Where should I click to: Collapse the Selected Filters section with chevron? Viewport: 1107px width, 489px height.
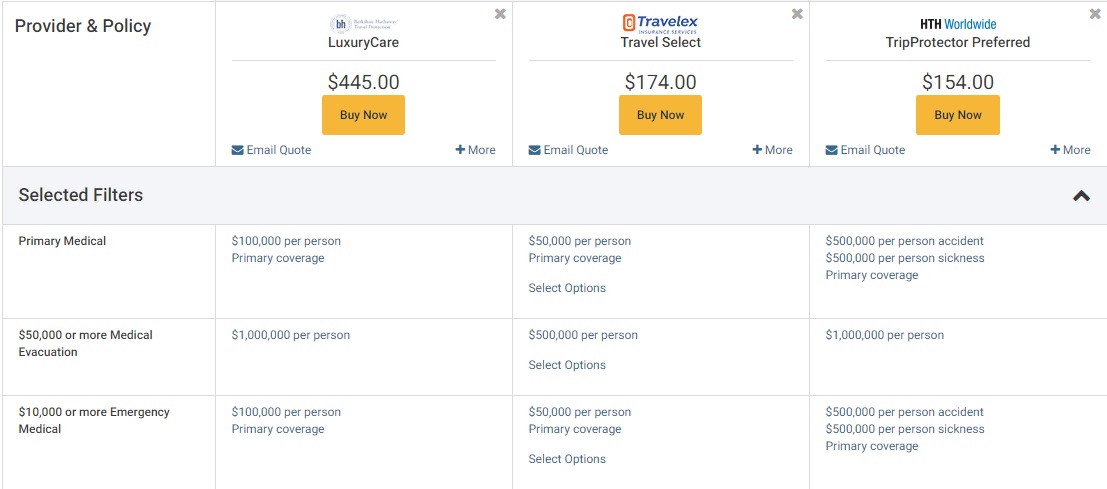(1081, 195)
